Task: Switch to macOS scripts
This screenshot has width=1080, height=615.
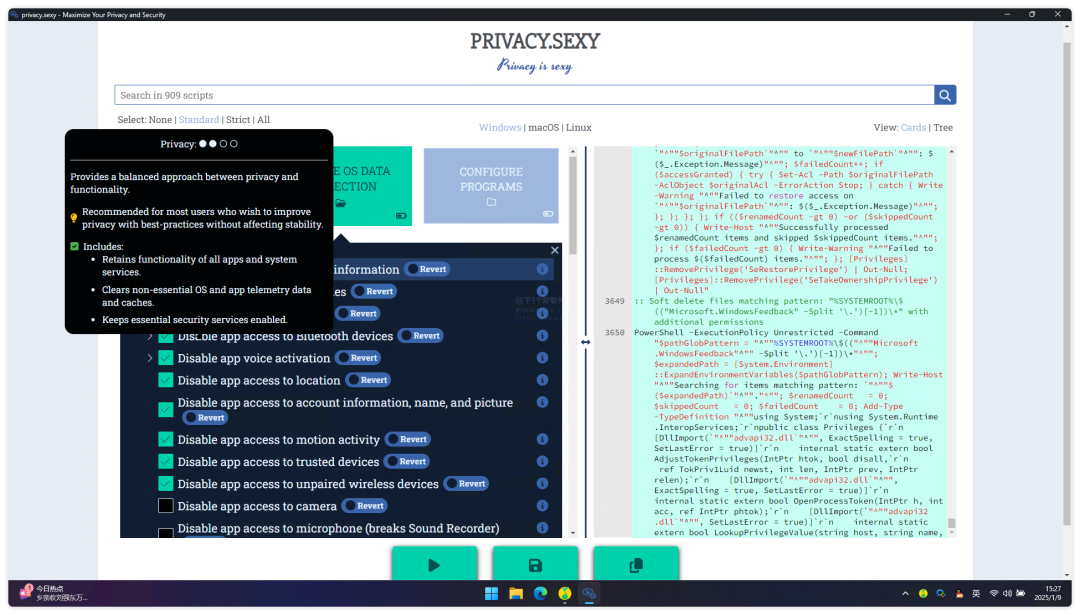Action: 543,127
